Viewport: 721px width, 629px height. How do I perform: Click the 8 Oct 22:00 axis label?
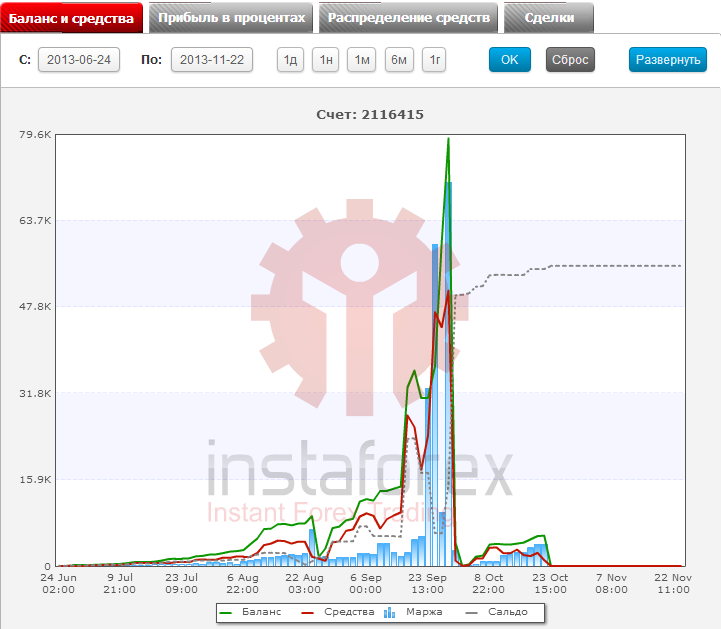point(489,583)
